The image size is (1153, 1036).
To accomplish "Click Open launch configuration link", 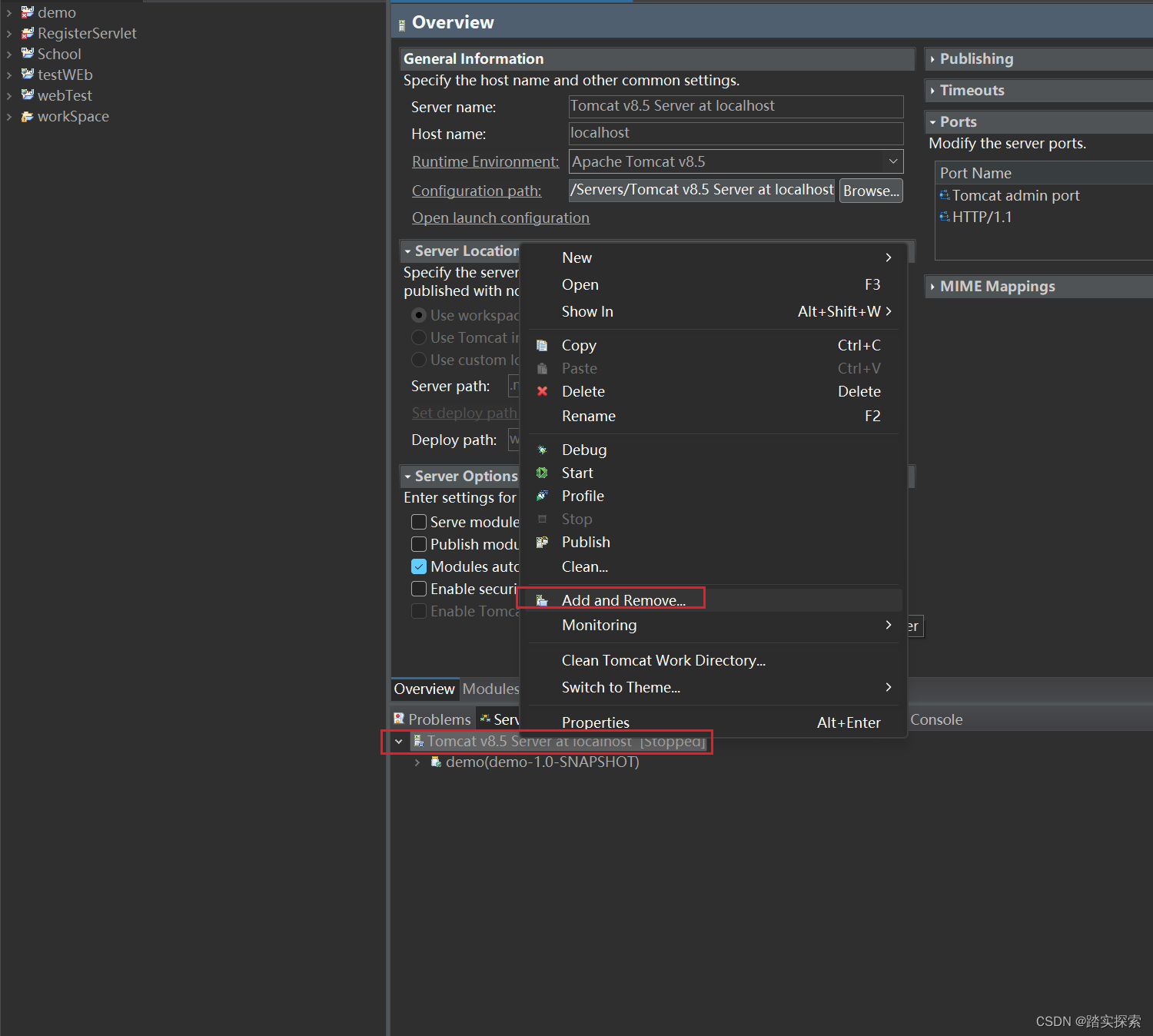I will (x=500, y=217).
